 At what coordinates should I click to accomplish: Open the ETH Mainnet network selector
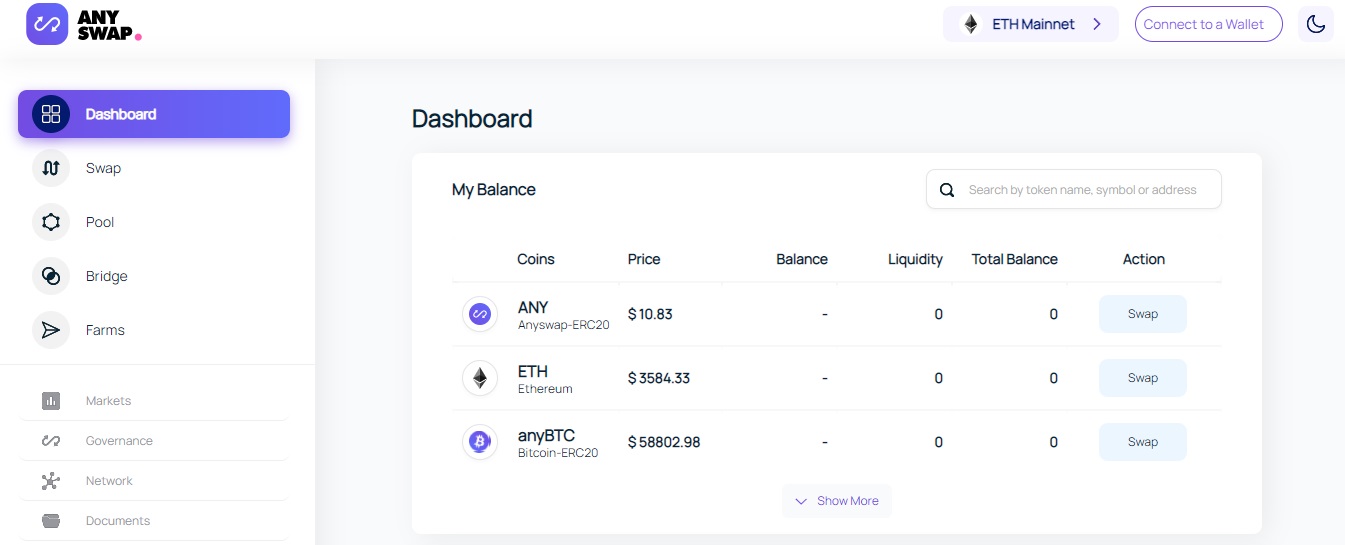(x=1031, y=24)
